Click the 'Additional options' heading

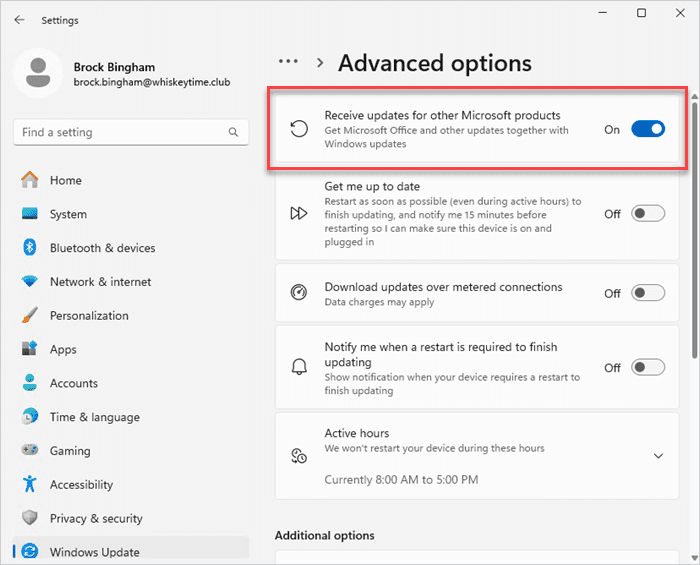pyautogui.click(x=325, y=535)
